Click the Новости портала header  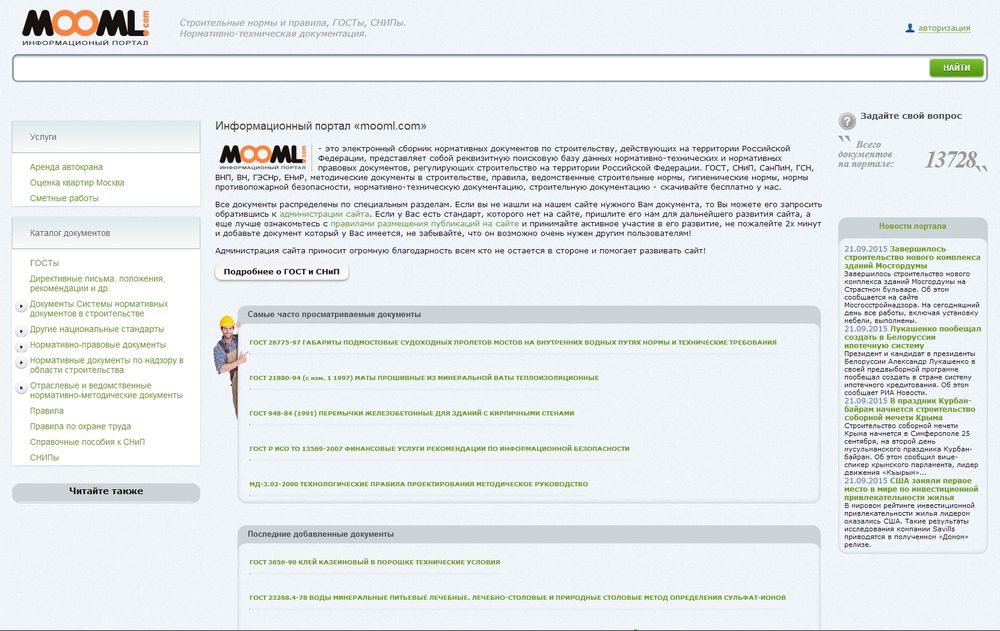point(913,226)
